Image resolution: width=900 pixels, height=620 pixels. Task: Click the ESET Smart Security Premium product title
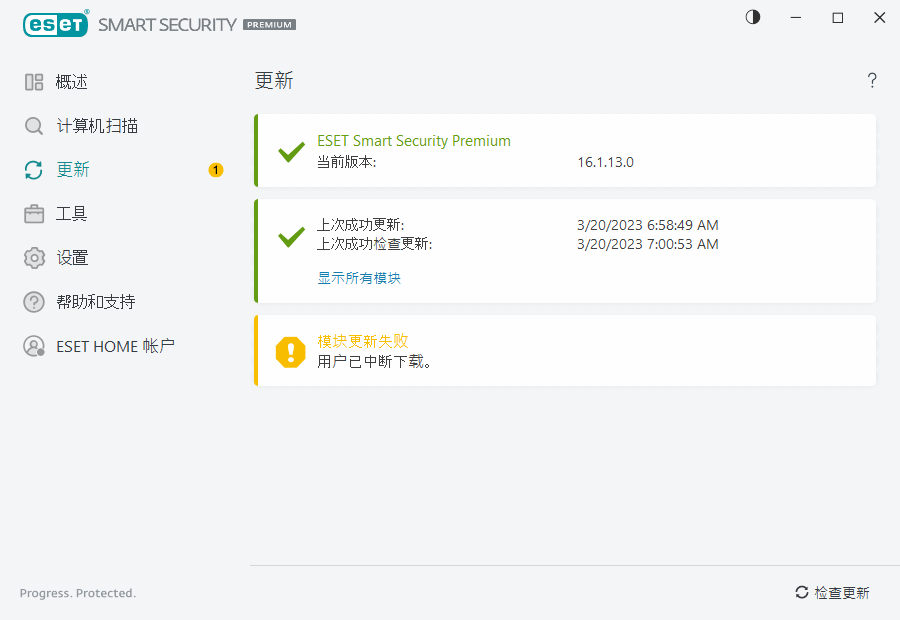(x=414, y=141)
